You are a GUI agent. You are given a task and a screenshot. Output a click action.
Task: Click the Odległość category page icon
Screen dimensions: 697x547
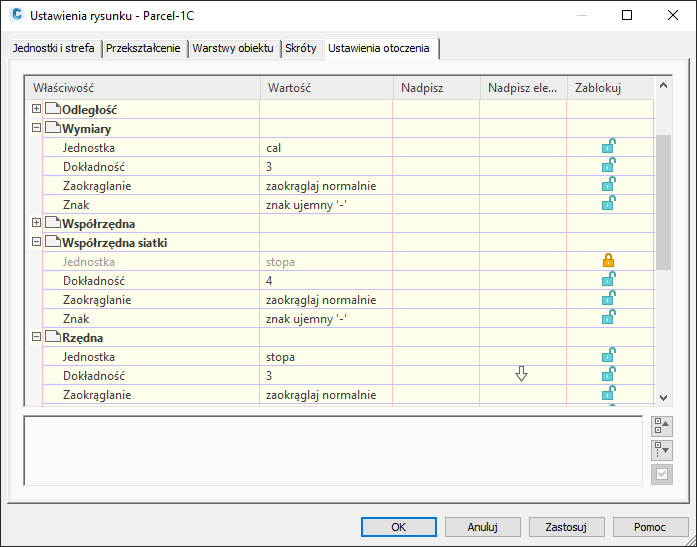(53, 109)
